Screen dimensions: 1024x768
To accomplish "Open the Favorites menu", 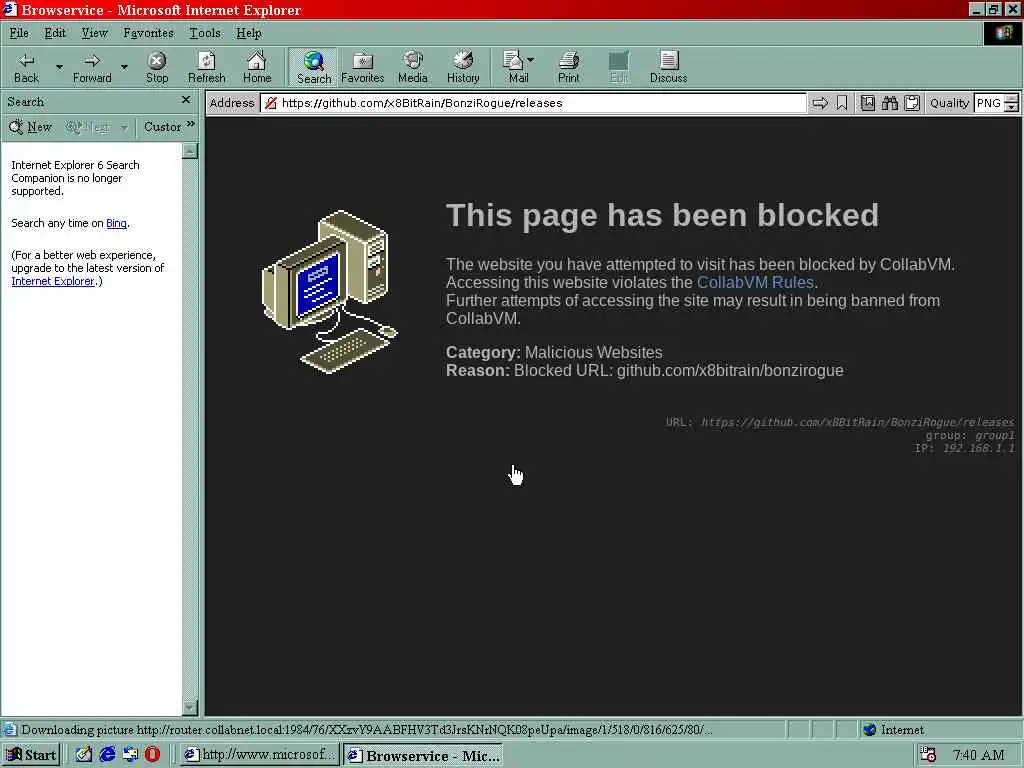I will 148,33.
